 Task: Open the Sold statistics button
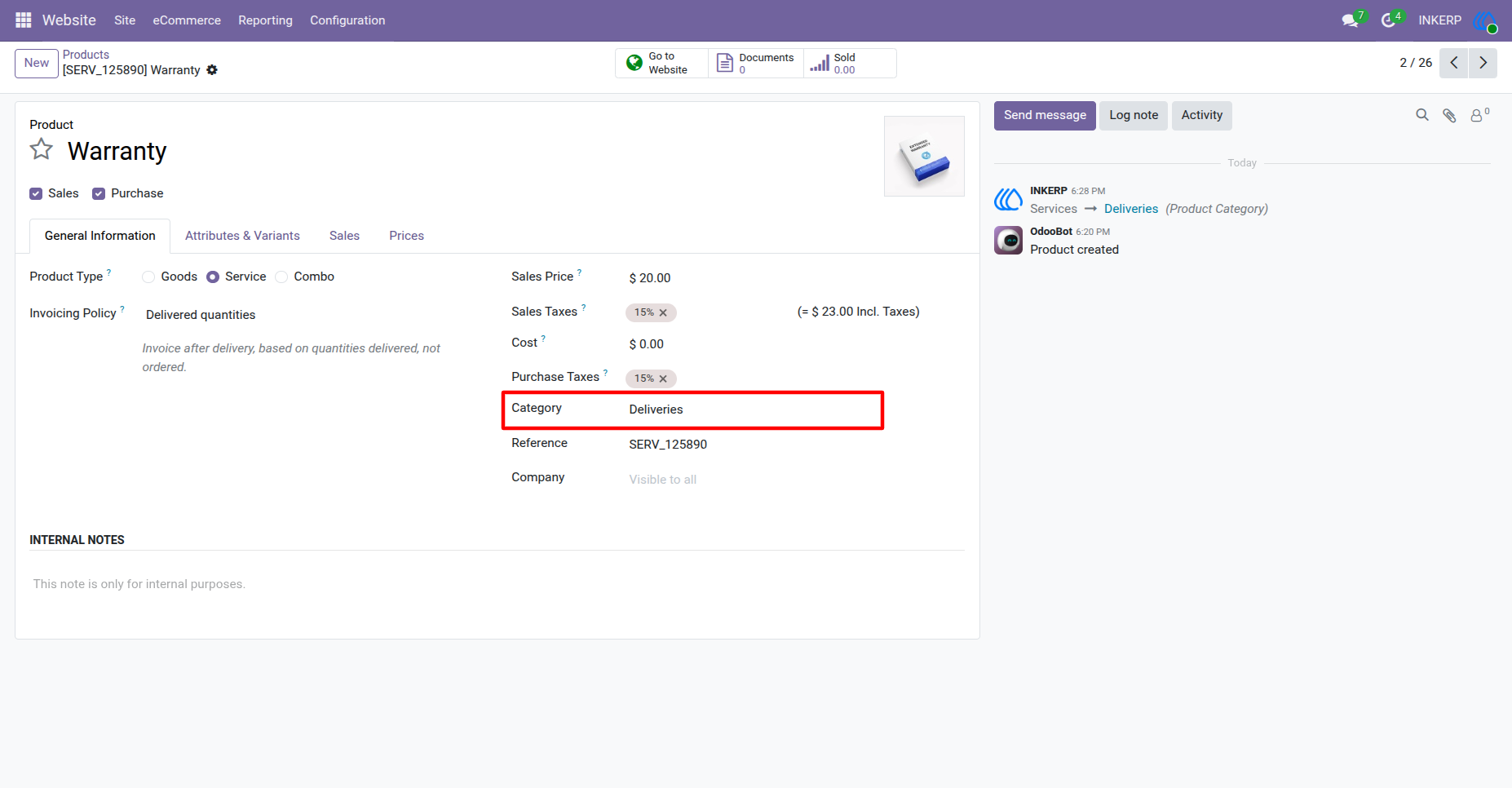849,63
